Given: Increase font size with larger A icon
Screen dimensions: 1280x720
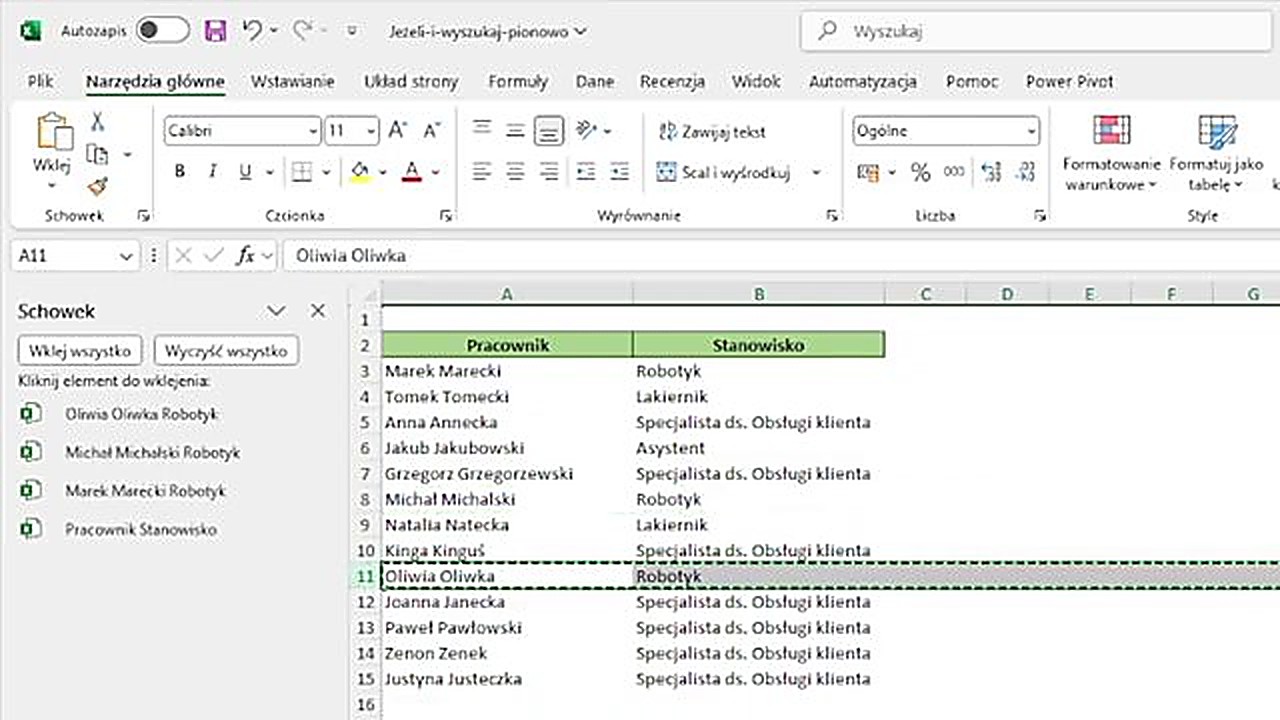Looking at the screenshot, I should point(397,130).
